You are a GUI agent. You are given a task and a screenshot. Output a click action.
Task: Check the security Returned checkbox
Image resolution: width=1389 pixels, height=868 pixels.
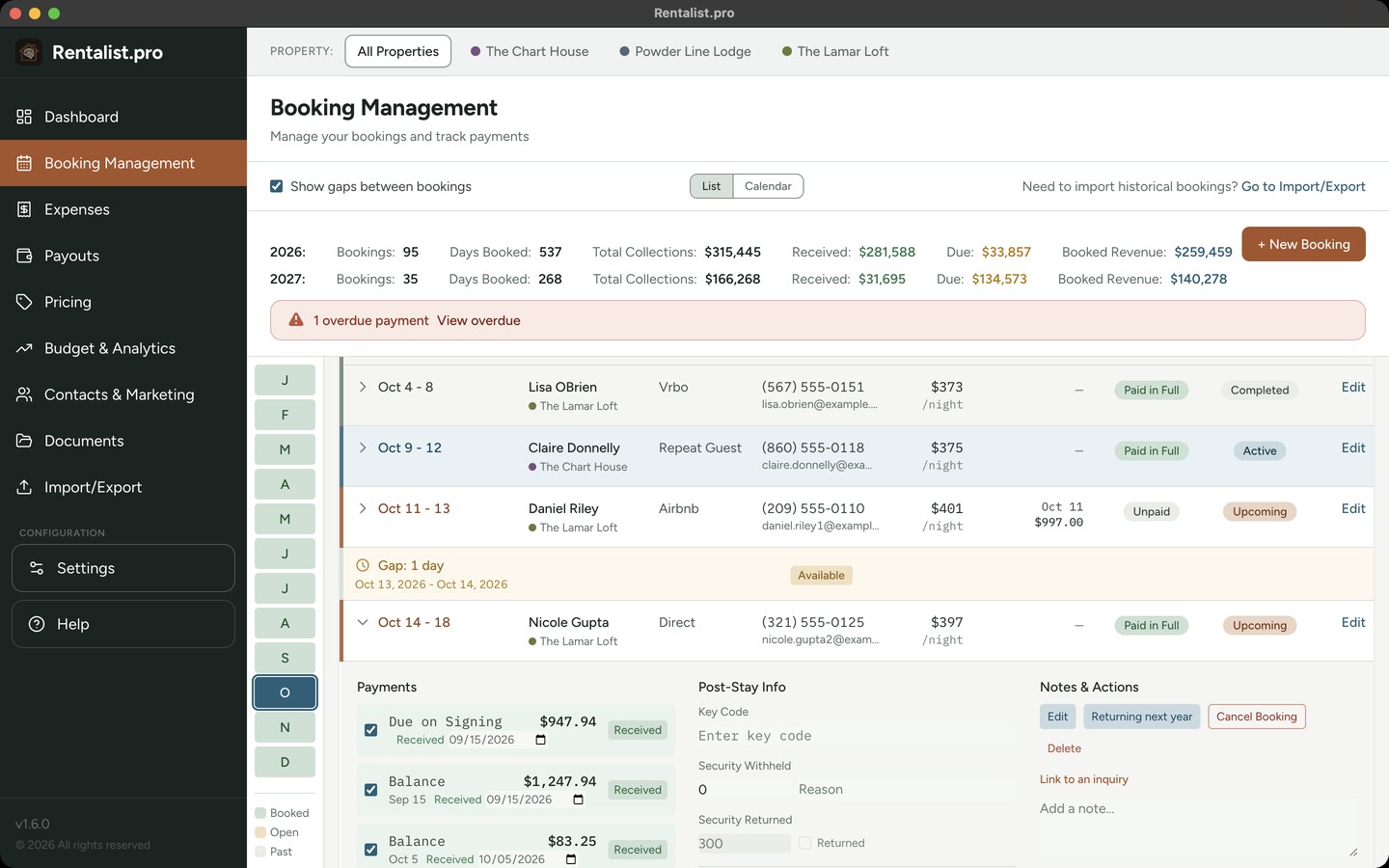804,843
